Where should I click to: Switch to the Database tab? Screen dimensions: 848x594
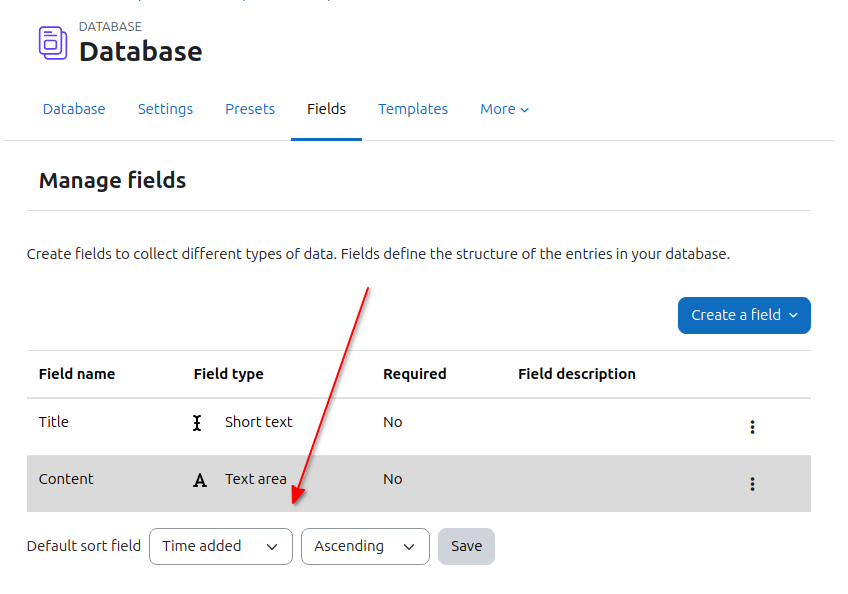click(x=74, y=109)
